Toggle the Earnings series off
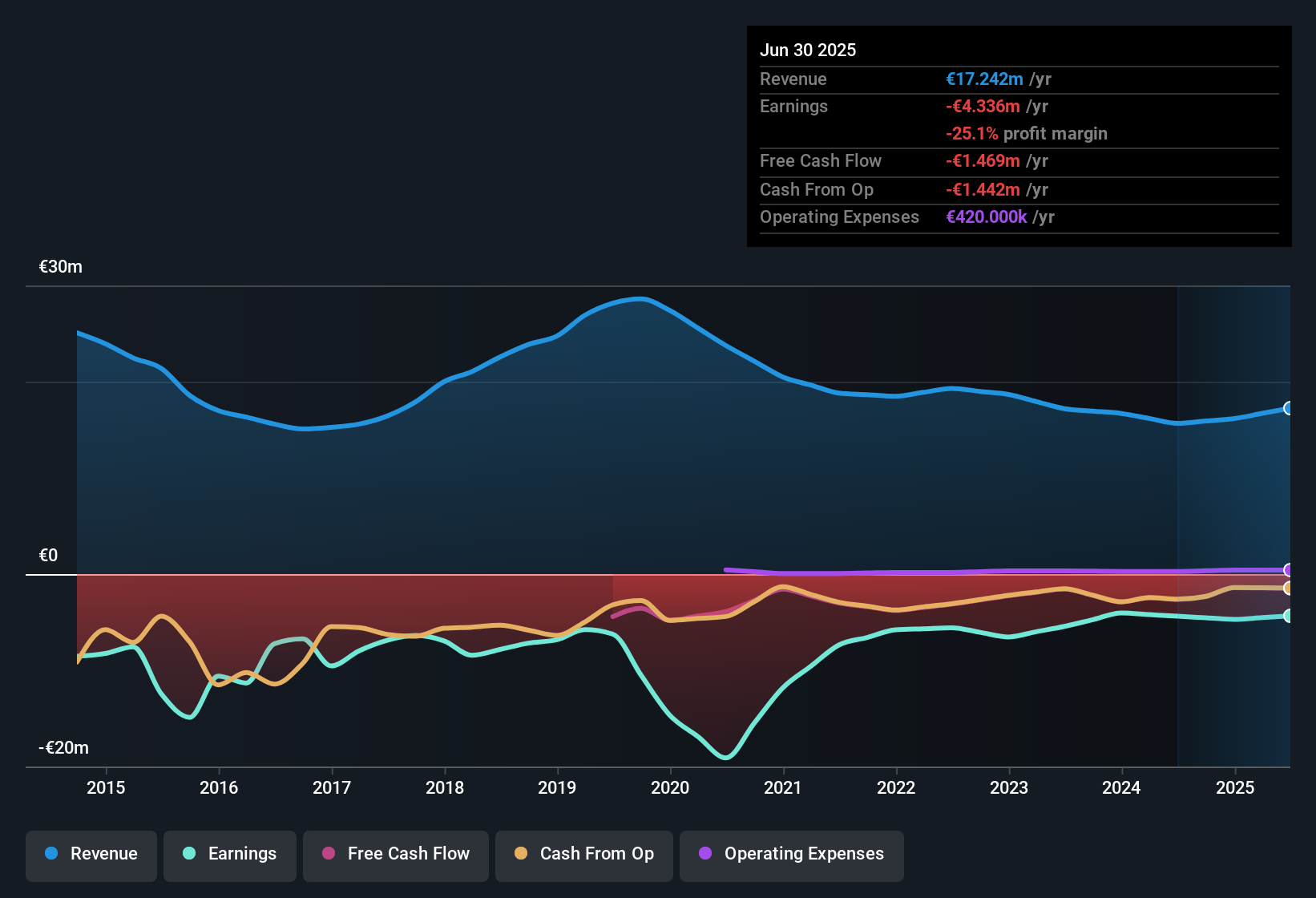 229,855
